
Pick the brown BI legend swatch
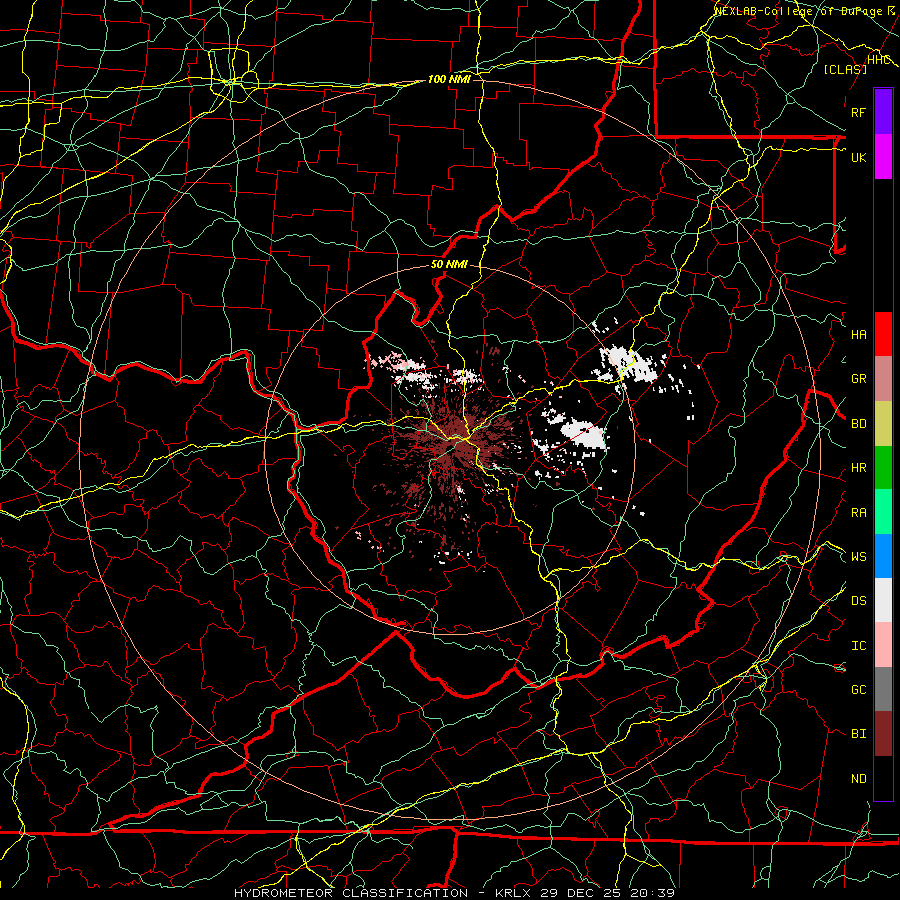pyautogui.click(x=883, y=734)
